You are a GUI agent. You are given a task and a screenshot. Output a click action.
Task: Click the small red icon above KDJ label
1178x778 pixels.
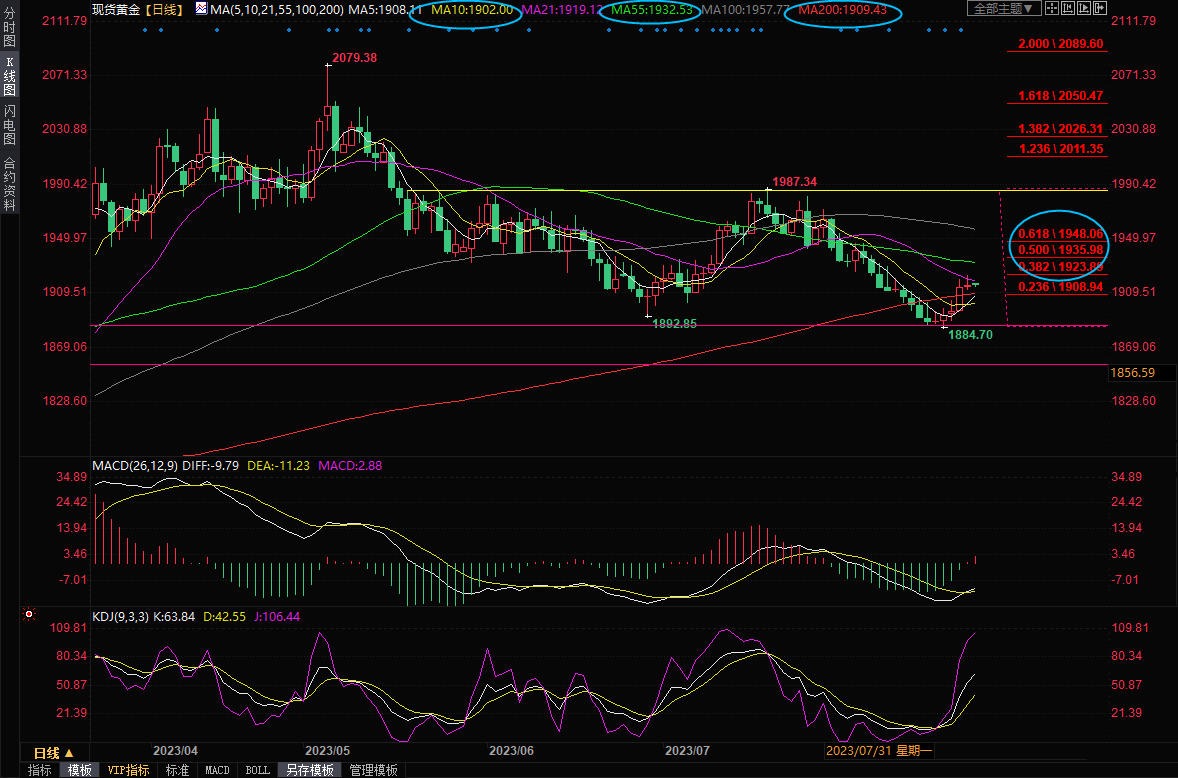pos(29,613)
